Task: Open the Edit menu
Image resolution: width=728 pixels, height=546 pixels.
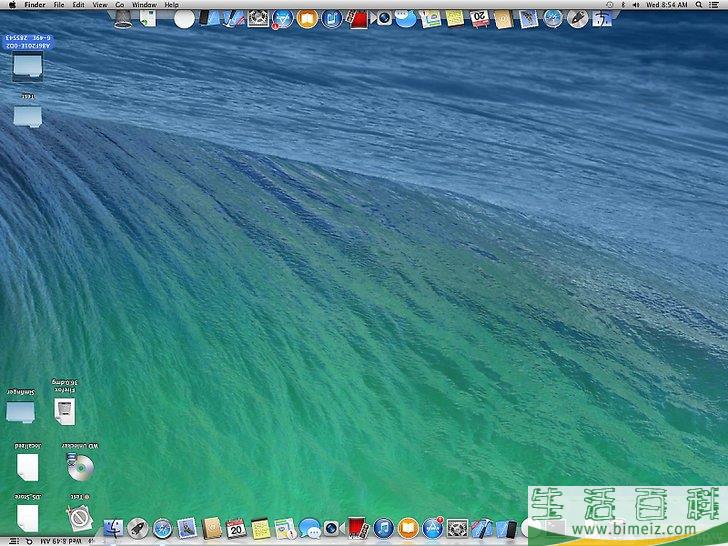Action: [78, 5]
